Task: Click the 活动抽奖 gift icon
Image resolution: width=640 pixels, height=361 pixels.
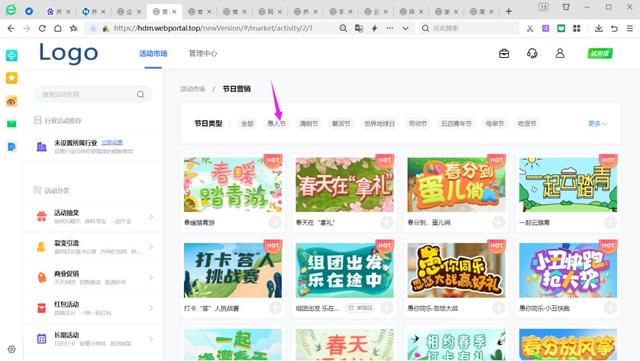Action: coord(42,216)
